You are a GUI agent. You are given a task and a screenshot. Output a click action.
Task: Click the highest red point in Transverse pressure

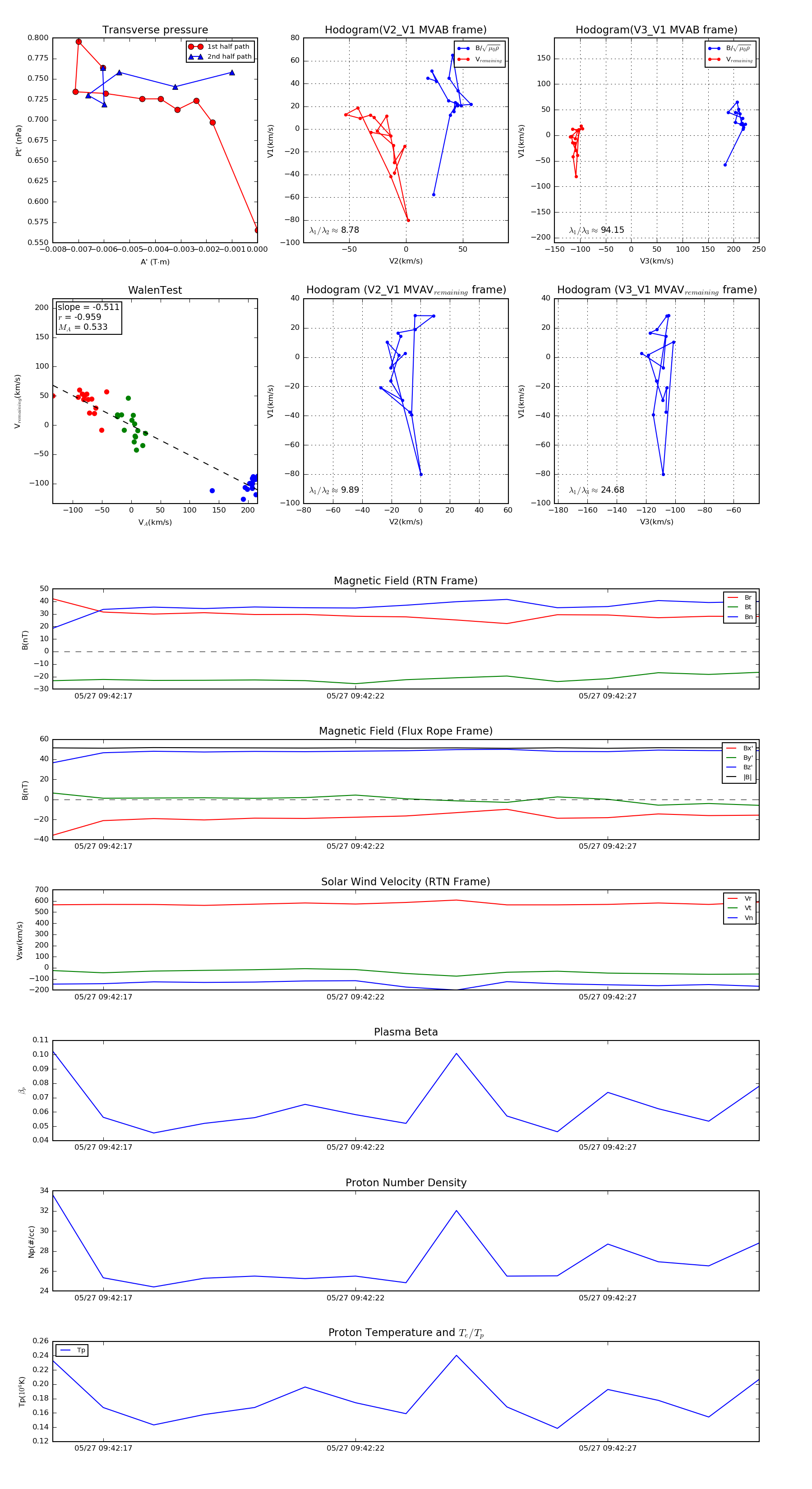(78, 42)
